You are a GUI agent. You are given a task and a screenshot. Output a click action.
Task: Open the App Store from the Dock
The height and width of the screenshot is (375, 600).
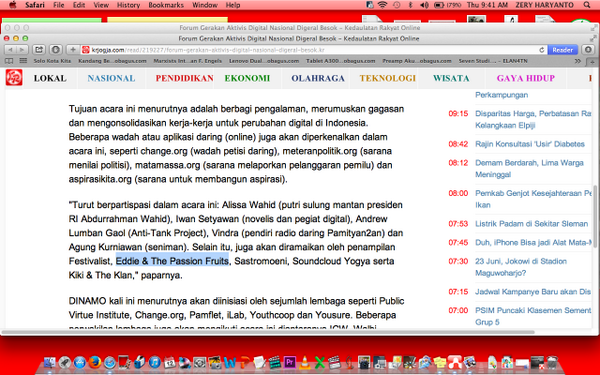click(x=80, y=362)
